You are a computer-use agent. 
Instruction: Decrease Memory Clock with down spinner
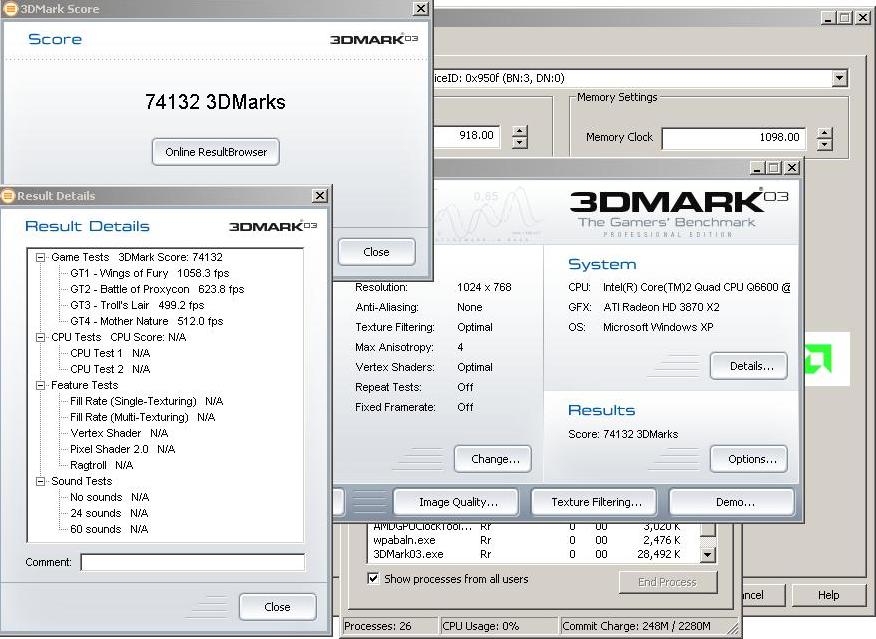[825, 145]
